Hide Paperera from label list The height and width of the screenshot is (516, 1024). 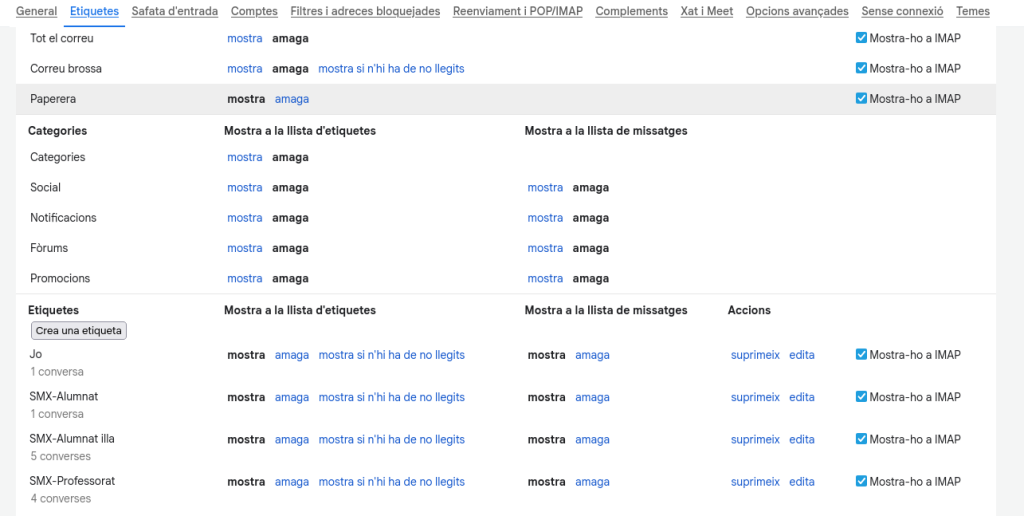click(x=292, y=99)
